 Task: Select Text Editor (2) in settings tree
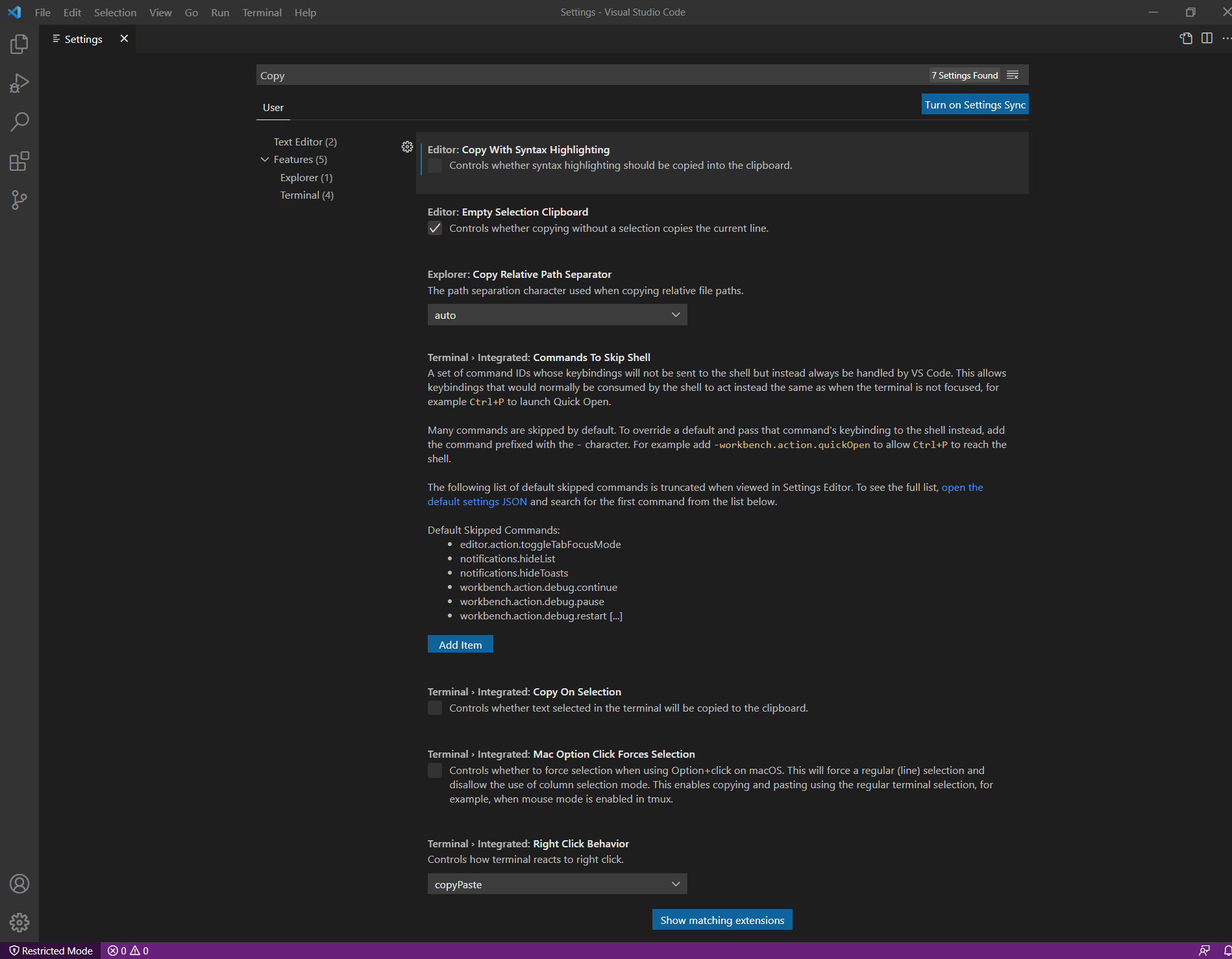click(305, 142)
